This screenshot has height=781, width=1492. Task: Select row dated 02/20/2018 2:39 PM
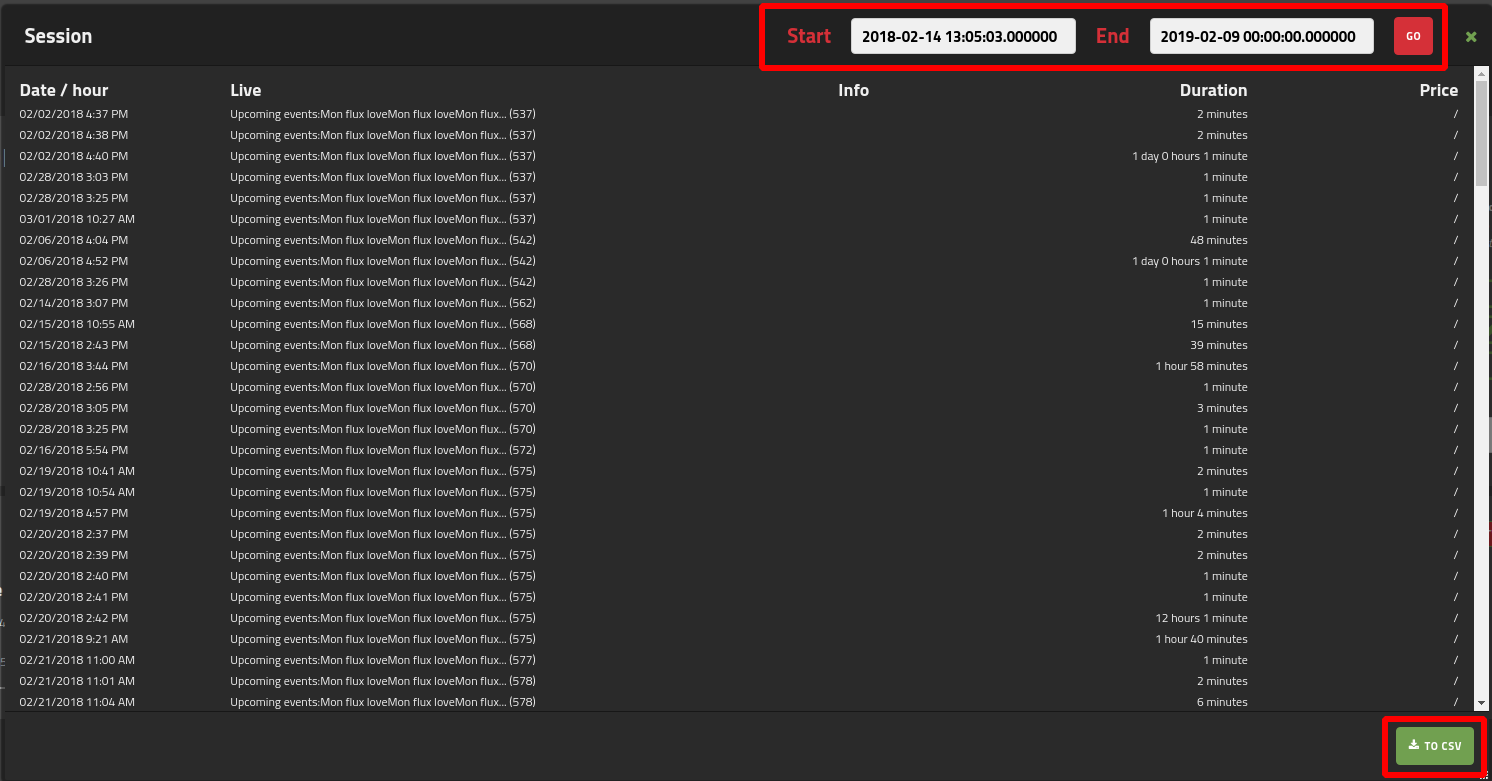click(739, 555)
